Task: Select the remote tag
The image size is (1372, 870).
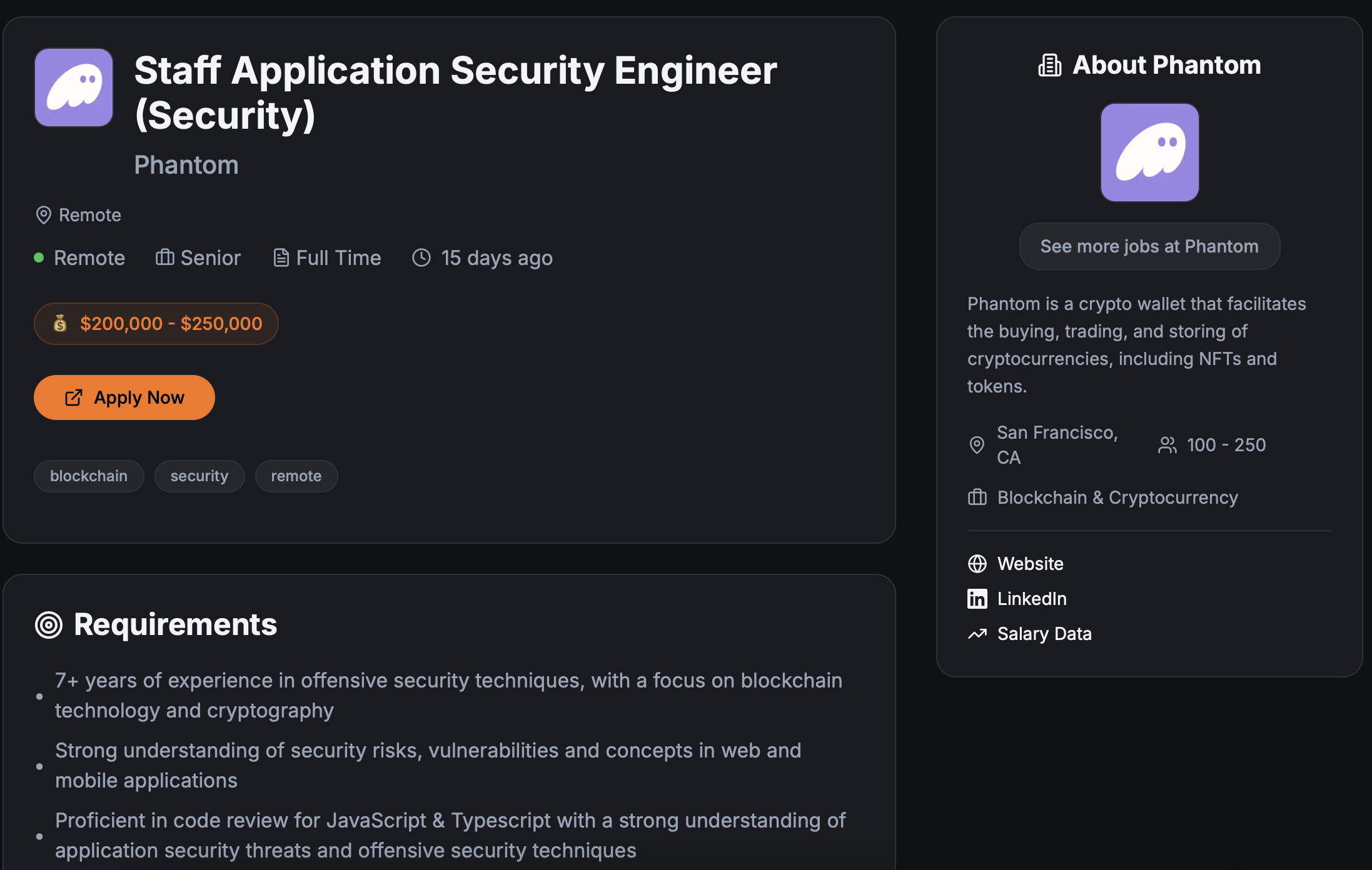Action: tap(296, 476)
